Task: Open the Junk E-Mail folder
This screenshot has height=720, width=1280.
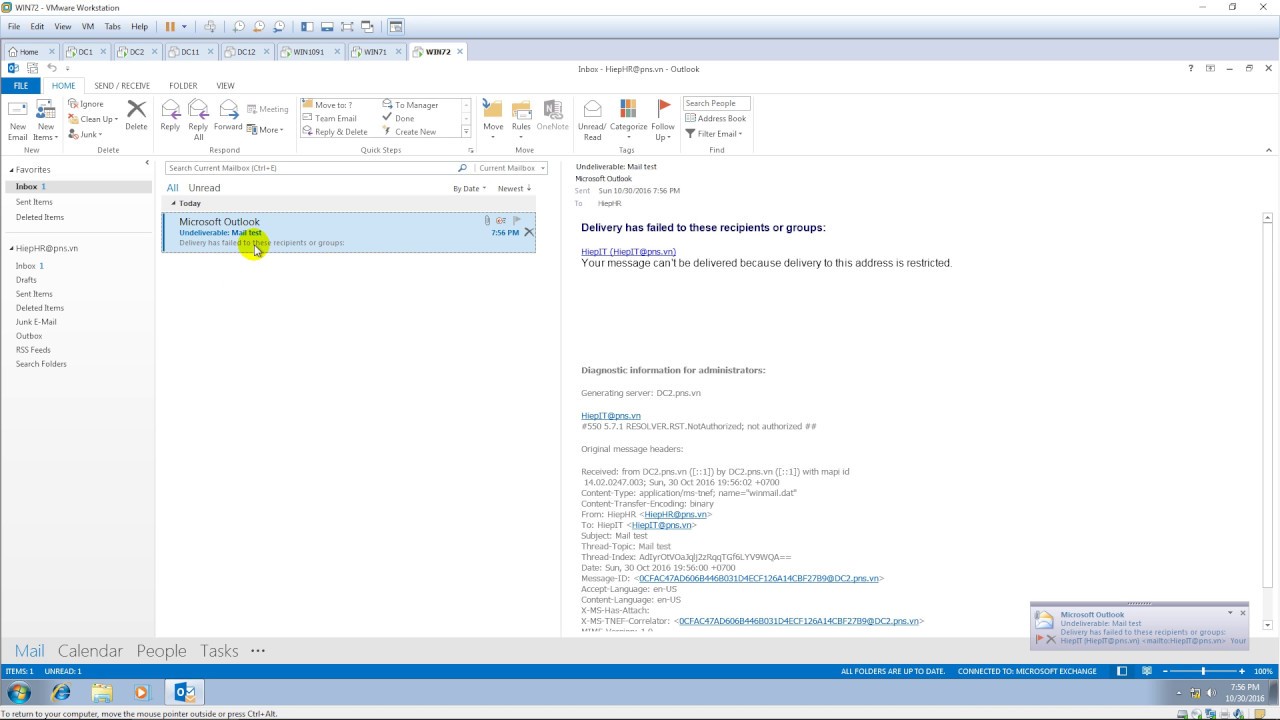Action: pos(36,322)
